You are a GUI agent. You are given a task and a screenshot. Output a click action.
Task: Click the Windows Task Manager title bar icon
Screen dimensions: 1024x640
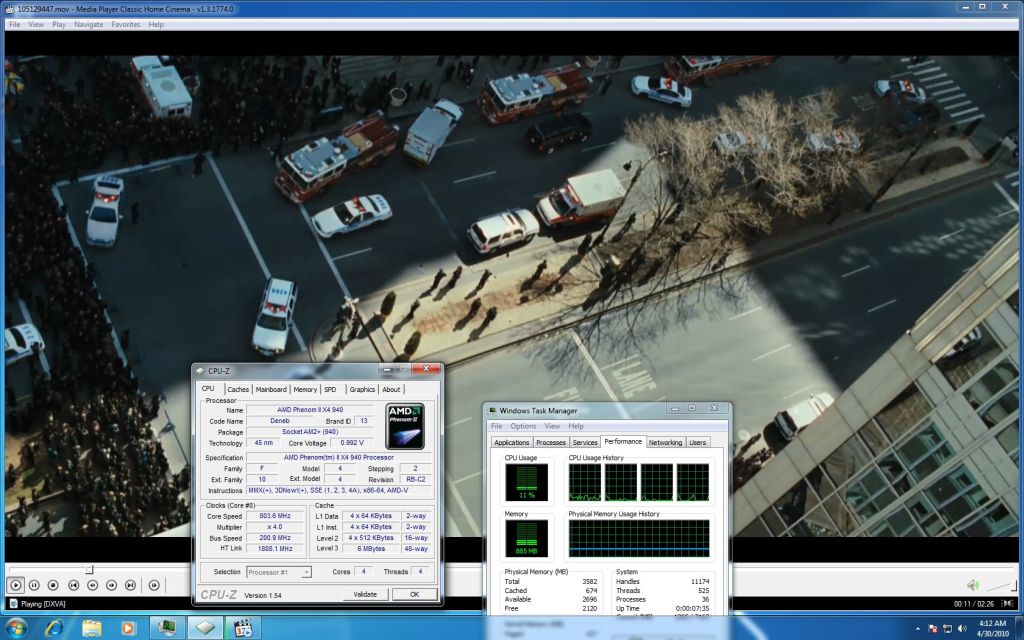(x=492, y=411)
